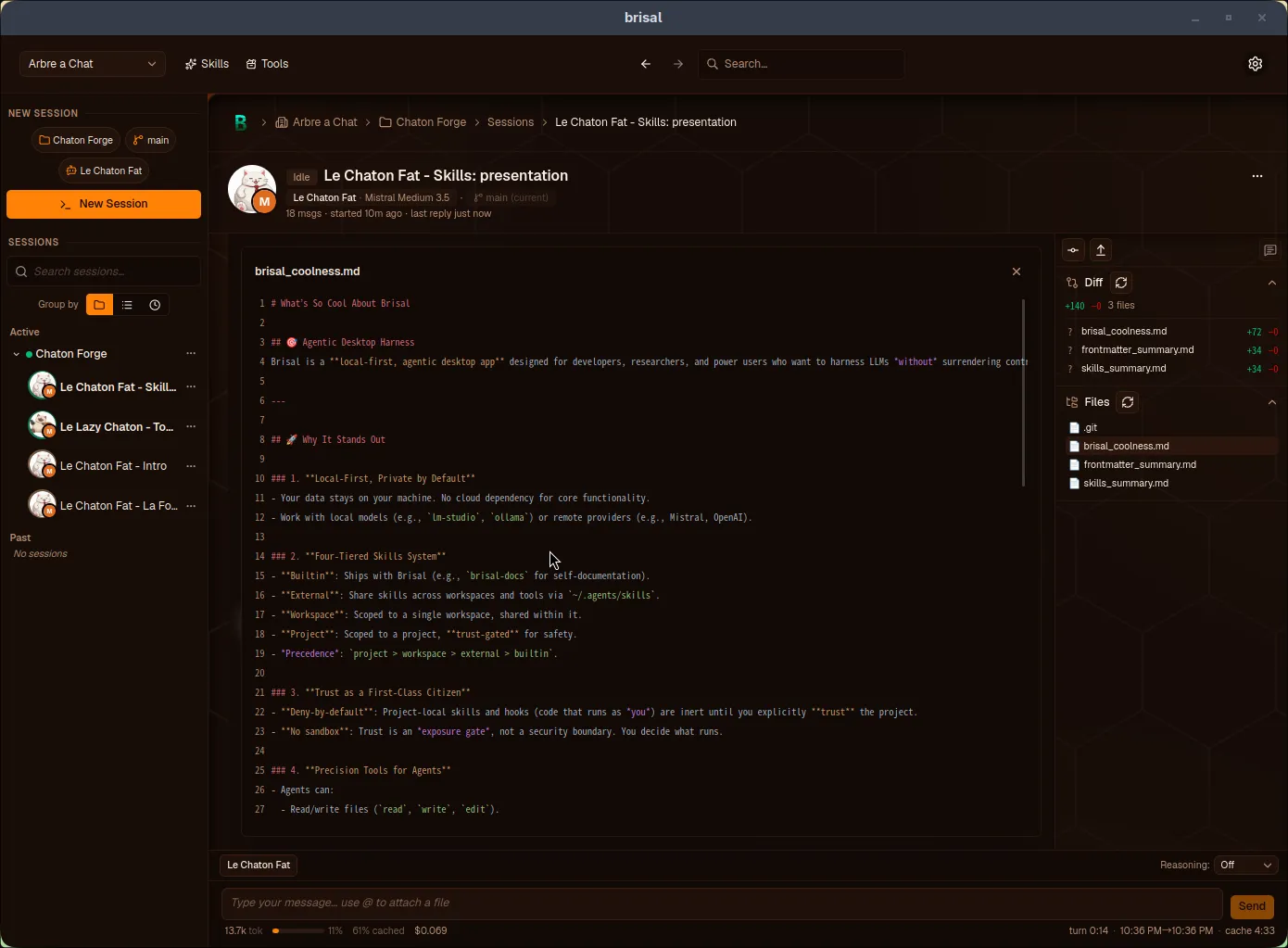Open options for Le Chaton Fat - Skill session
Screen dimensions: 1288x948
coord(191,387)
